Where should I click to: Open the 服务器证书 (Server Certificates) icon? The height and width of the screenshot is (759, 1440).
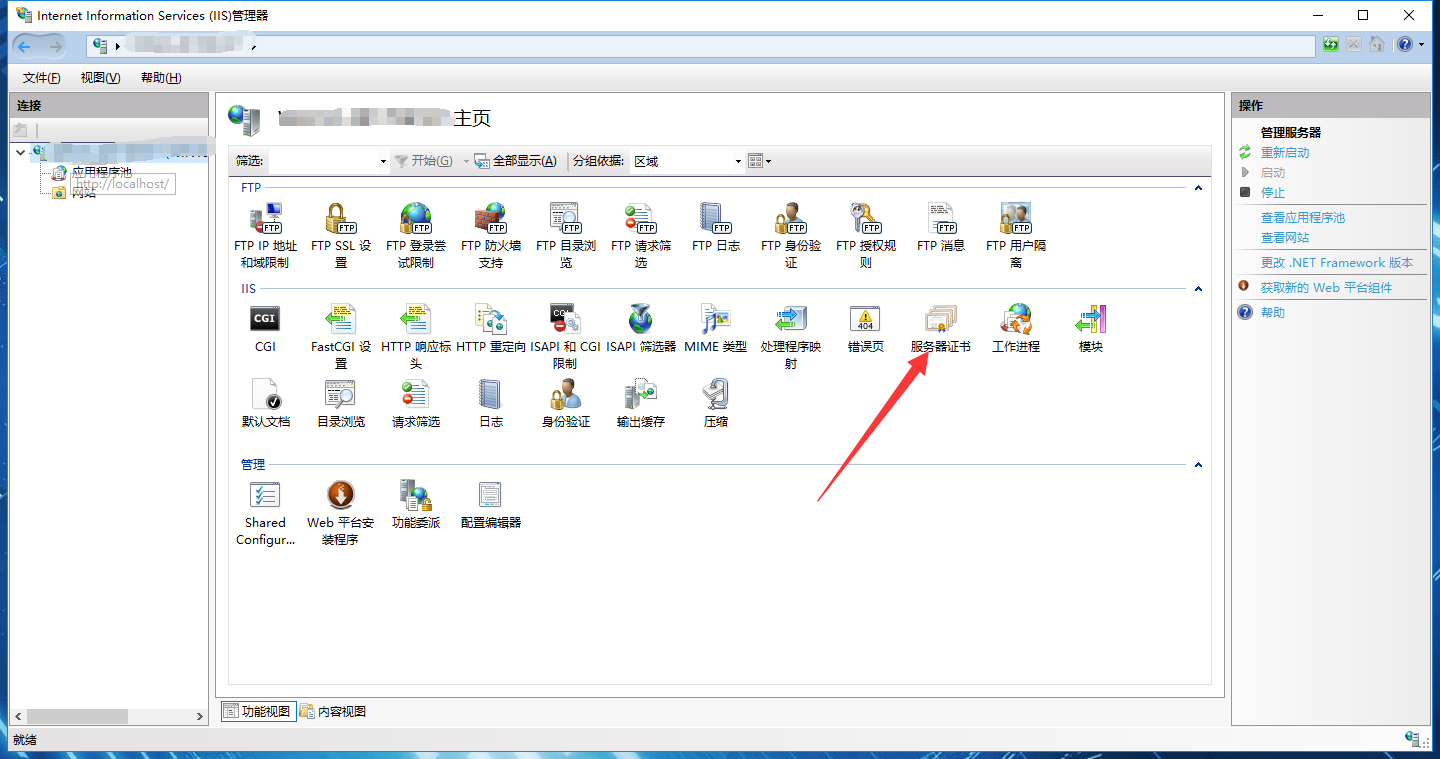[940, 321]
